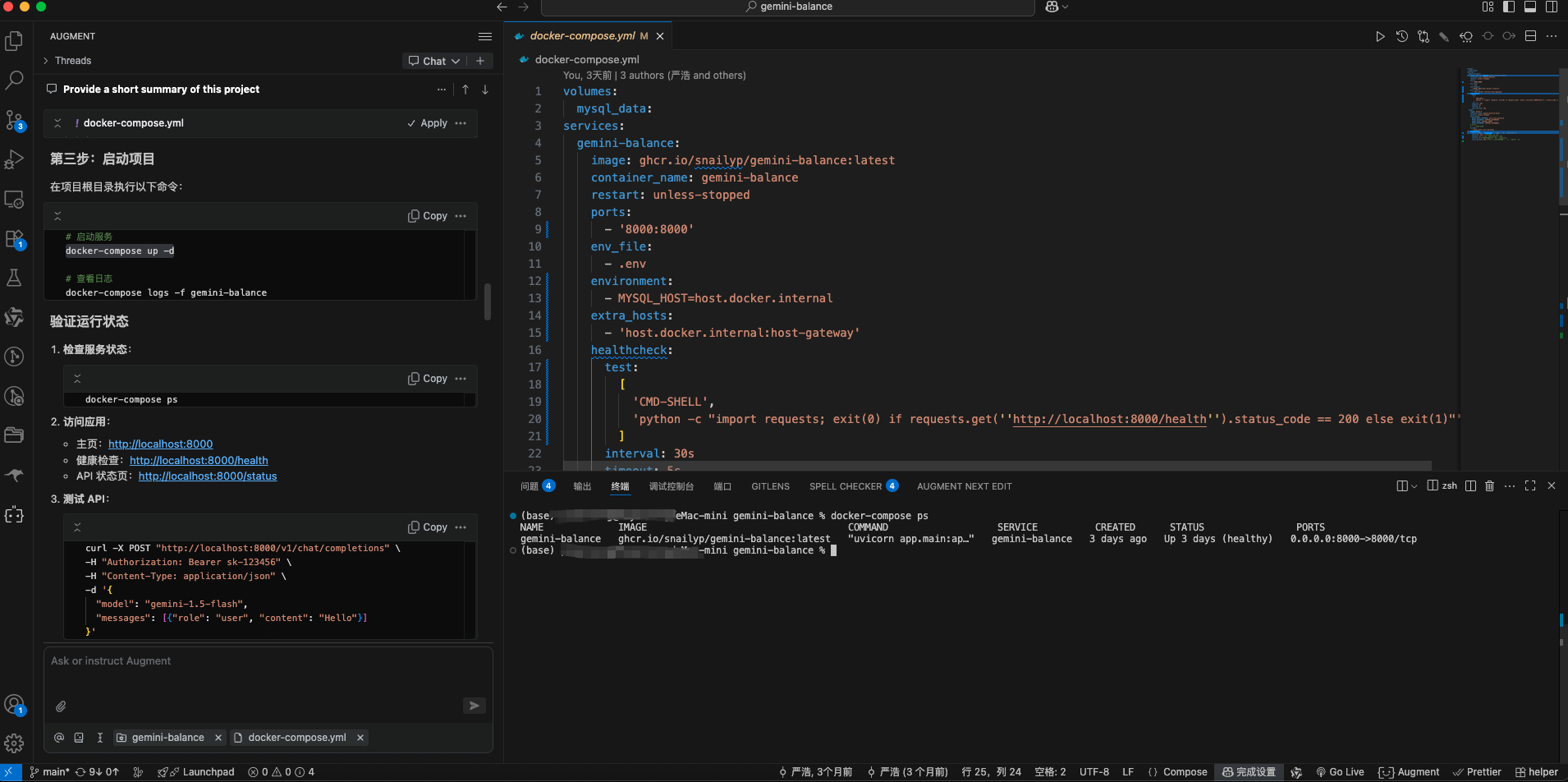Open Remote Explorer view

(x=14, y=199)
